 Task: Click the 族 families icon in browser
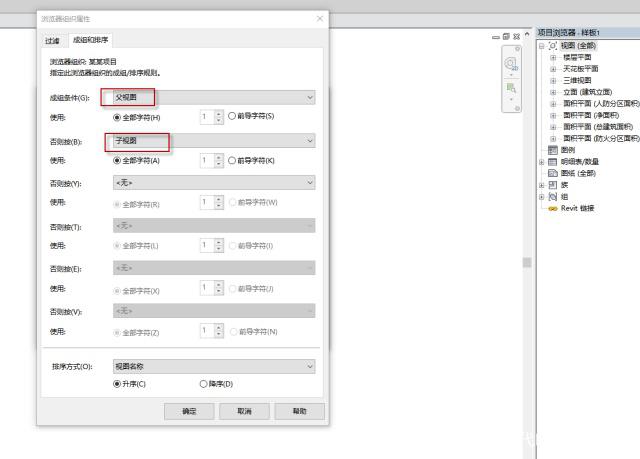[x=553, y=184]
